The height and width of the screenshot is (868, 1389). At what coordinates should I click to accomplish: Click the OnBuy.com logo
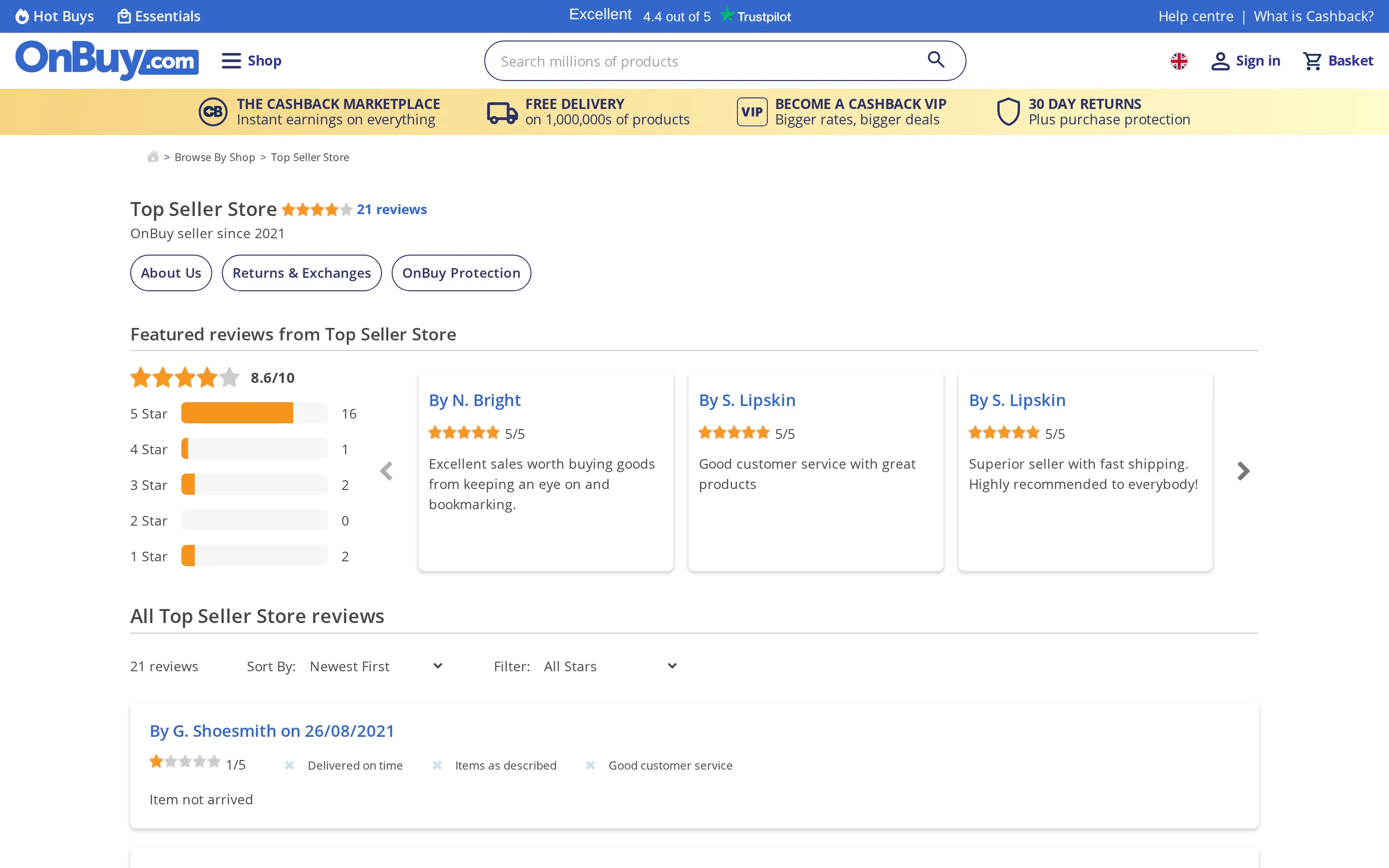pyautogui.click(x=107, y=60)
